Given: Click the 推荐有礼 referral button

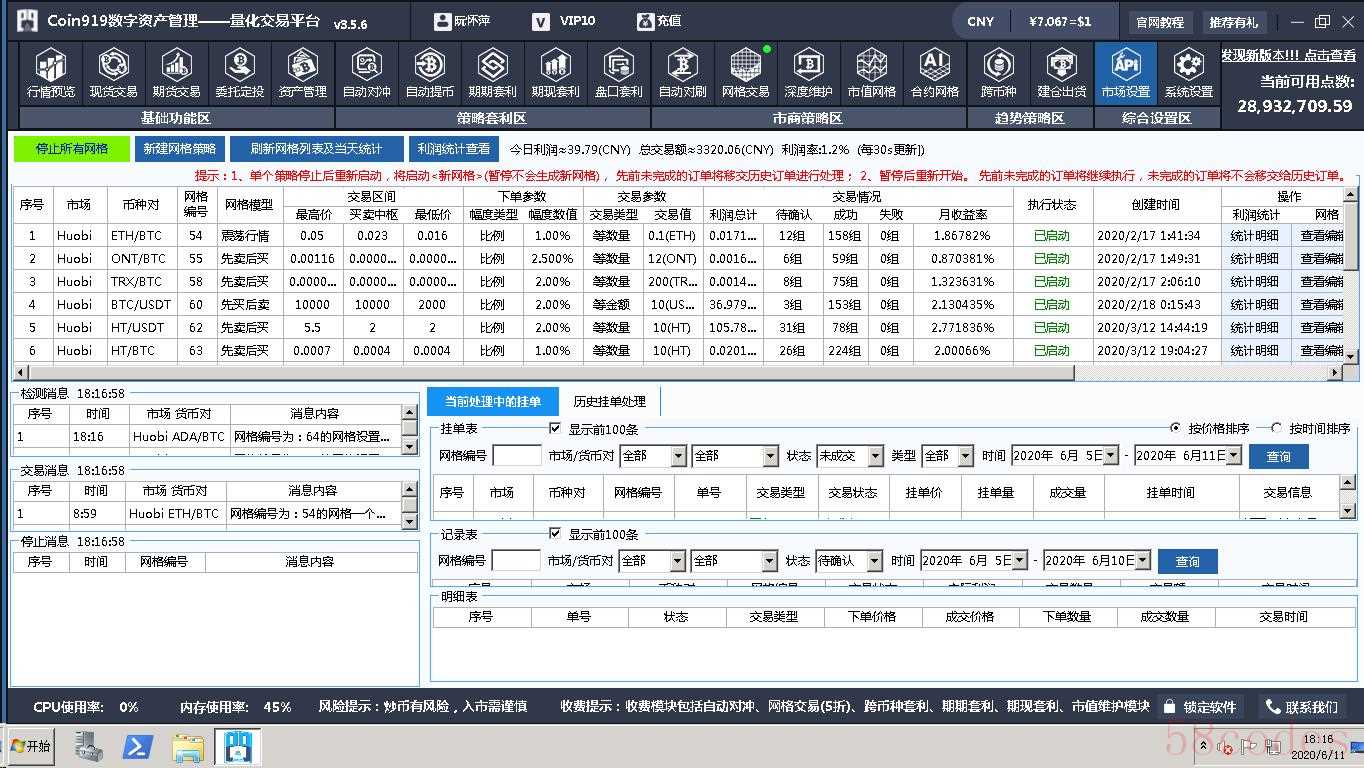Looking at the screenshot, I should tap(1236, 22).
